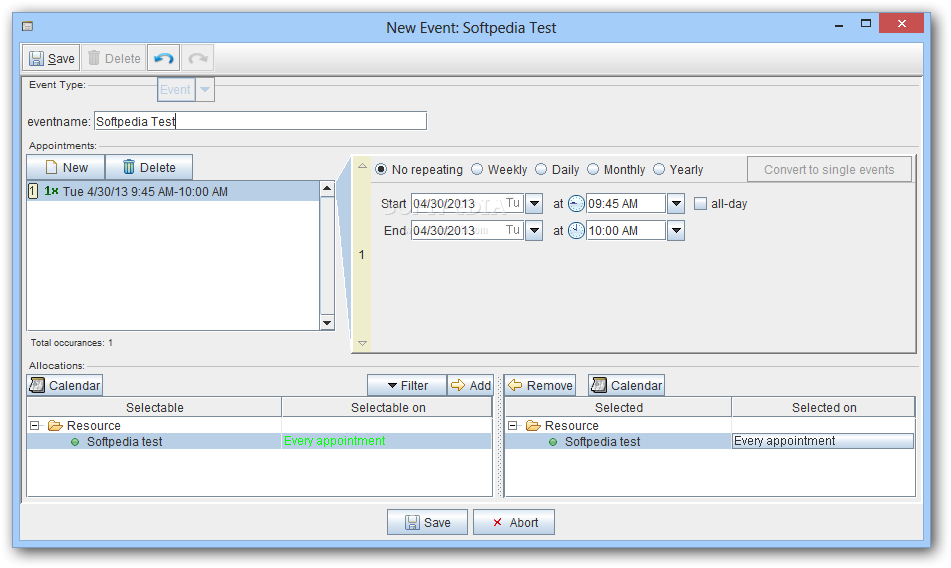This screenshot has width=951, height=568.
Task: Delete the selected appointment
Action: 149,167
